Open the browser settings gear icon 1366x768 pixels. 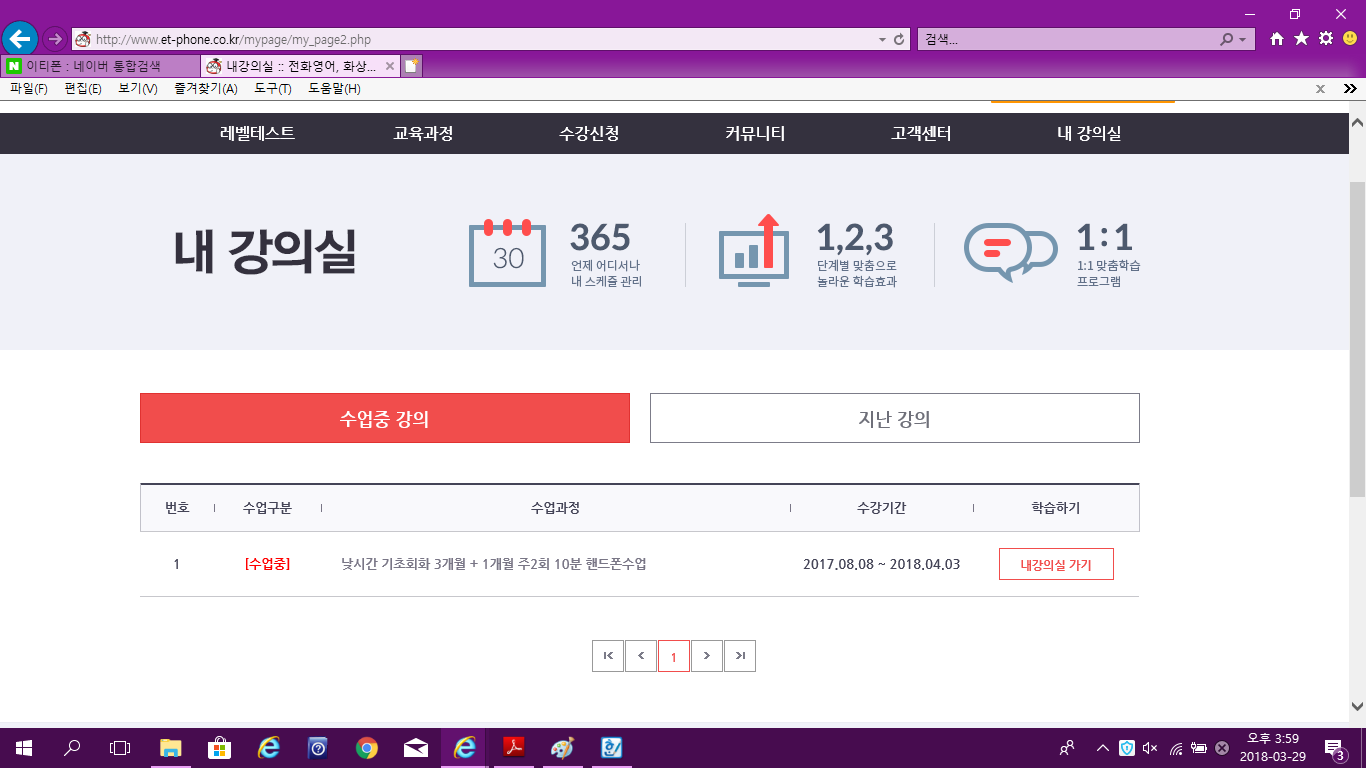(x=1326, y=39)
